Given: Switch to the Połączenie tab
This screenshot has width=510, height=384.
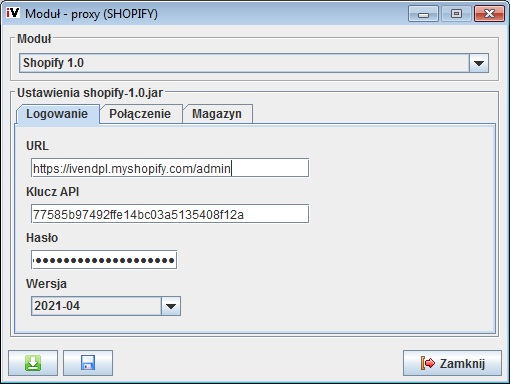Looking at the screenshot, I should click(140, 114).
